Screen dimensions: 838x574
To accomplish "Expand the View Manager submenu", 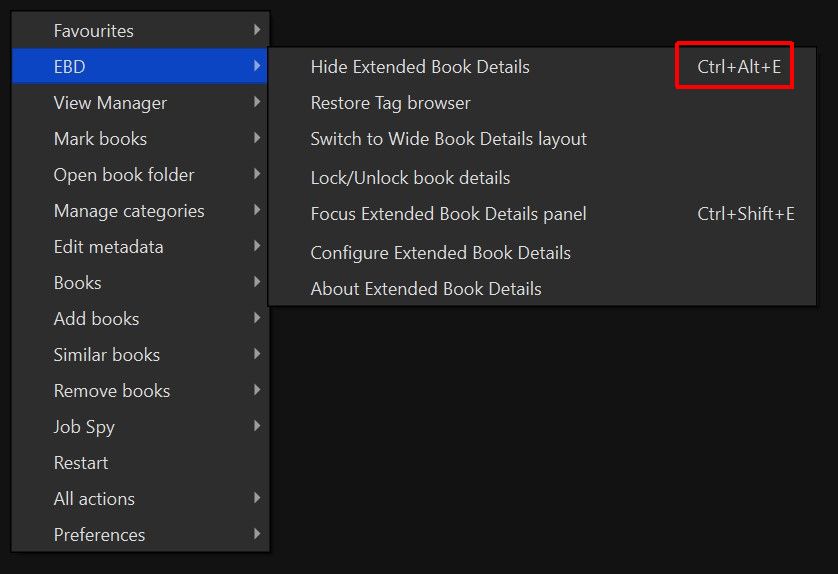I will [x=110, y=103].
